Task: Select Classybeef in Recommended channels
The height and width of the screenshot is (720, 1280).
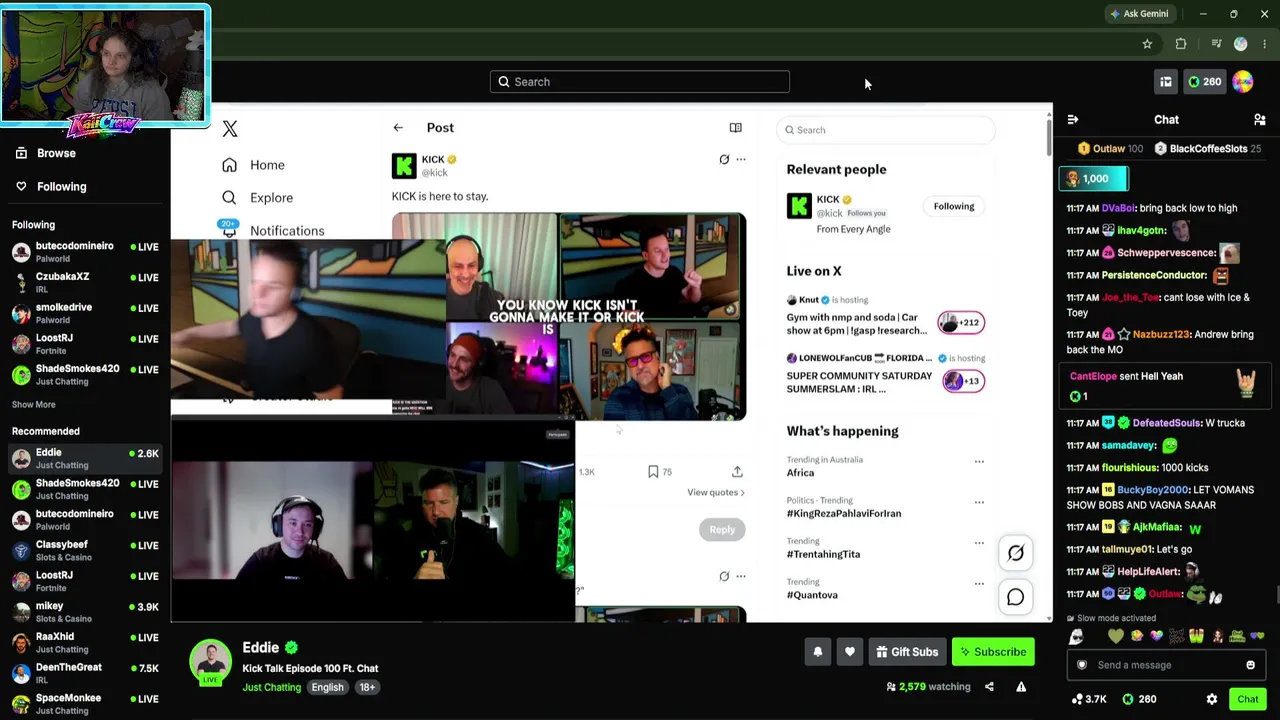Action: 85,551
